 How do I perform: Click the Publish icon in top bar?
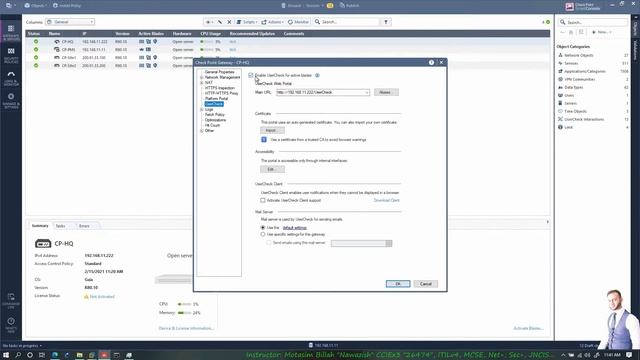(342, 6)
